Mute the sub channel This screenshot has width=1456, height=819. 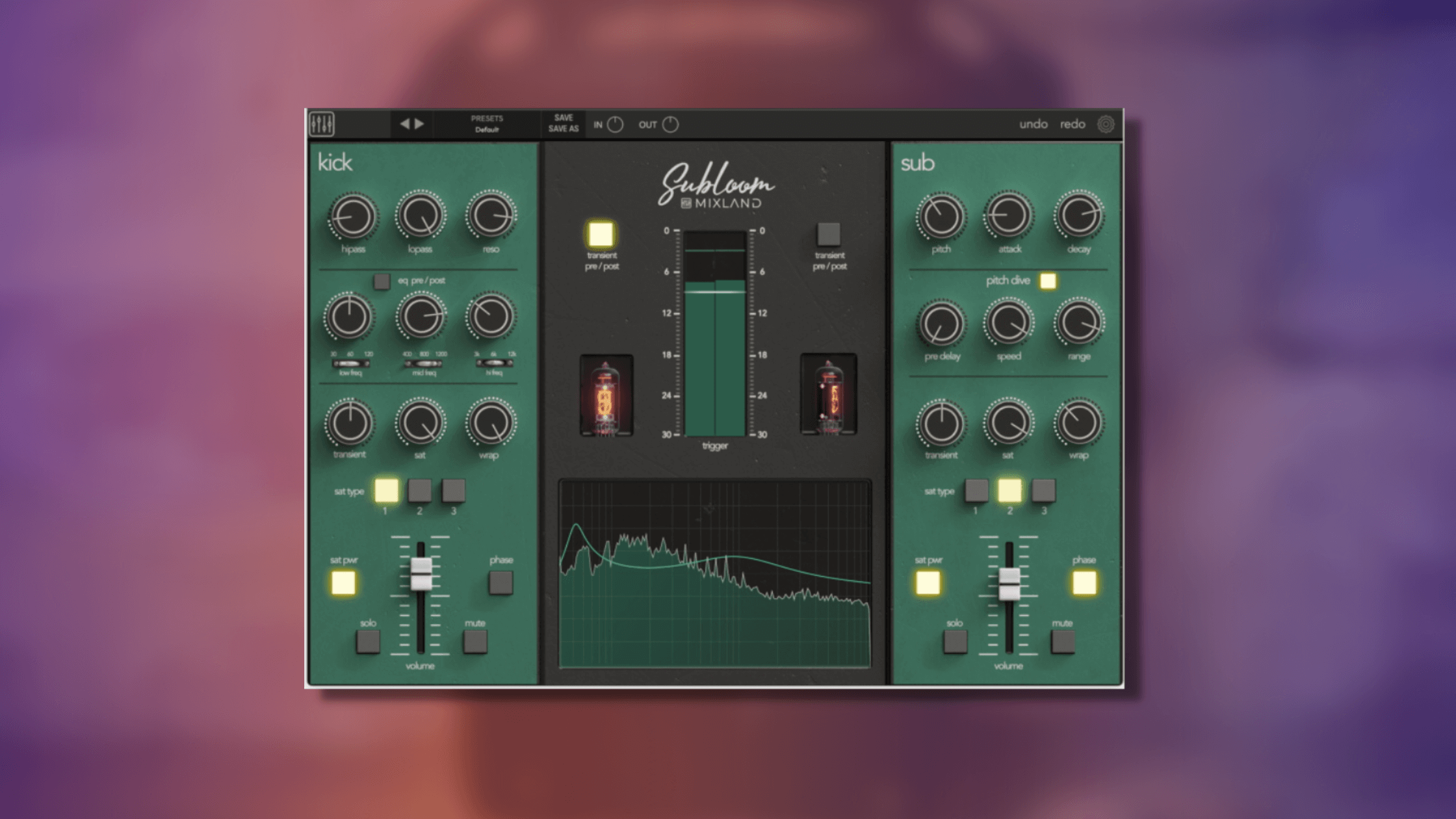[x=1063, y=642]
